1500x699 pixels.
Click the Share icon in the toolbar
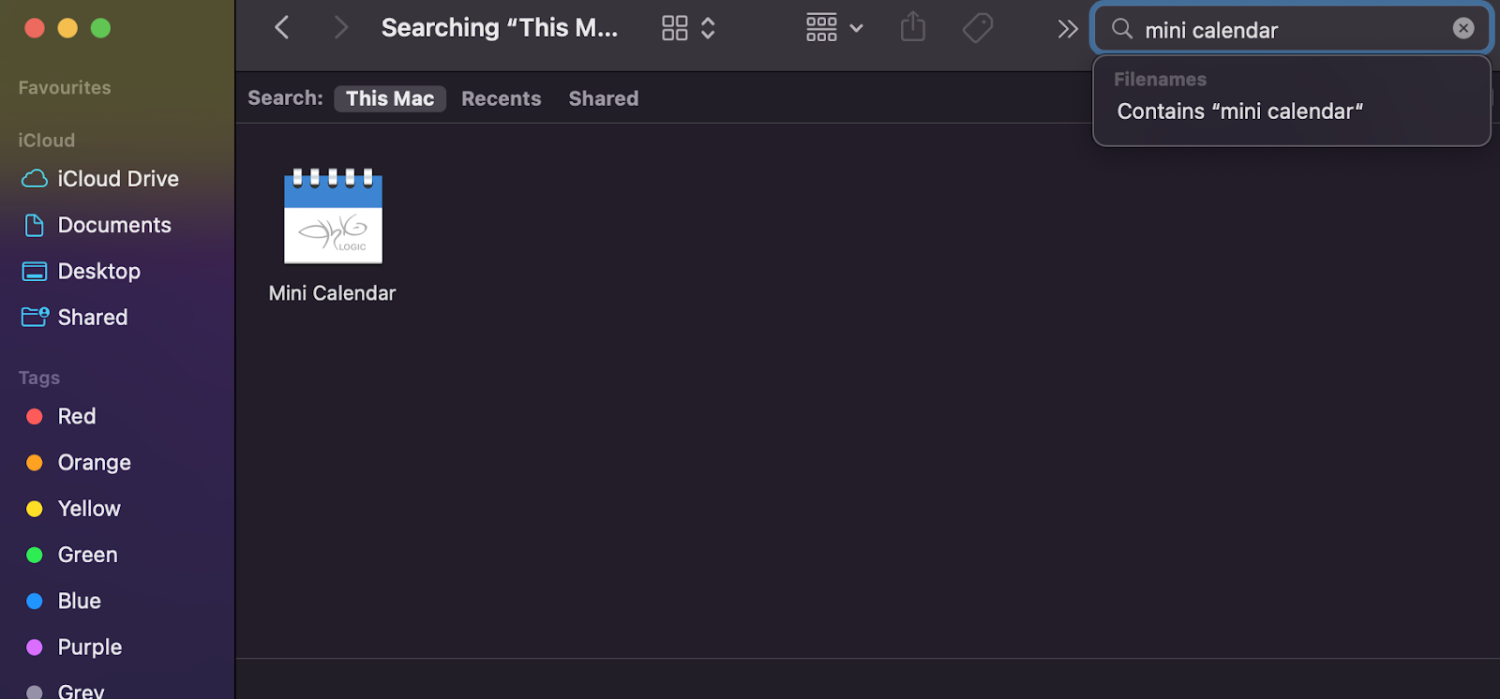(x=911, y=27)
